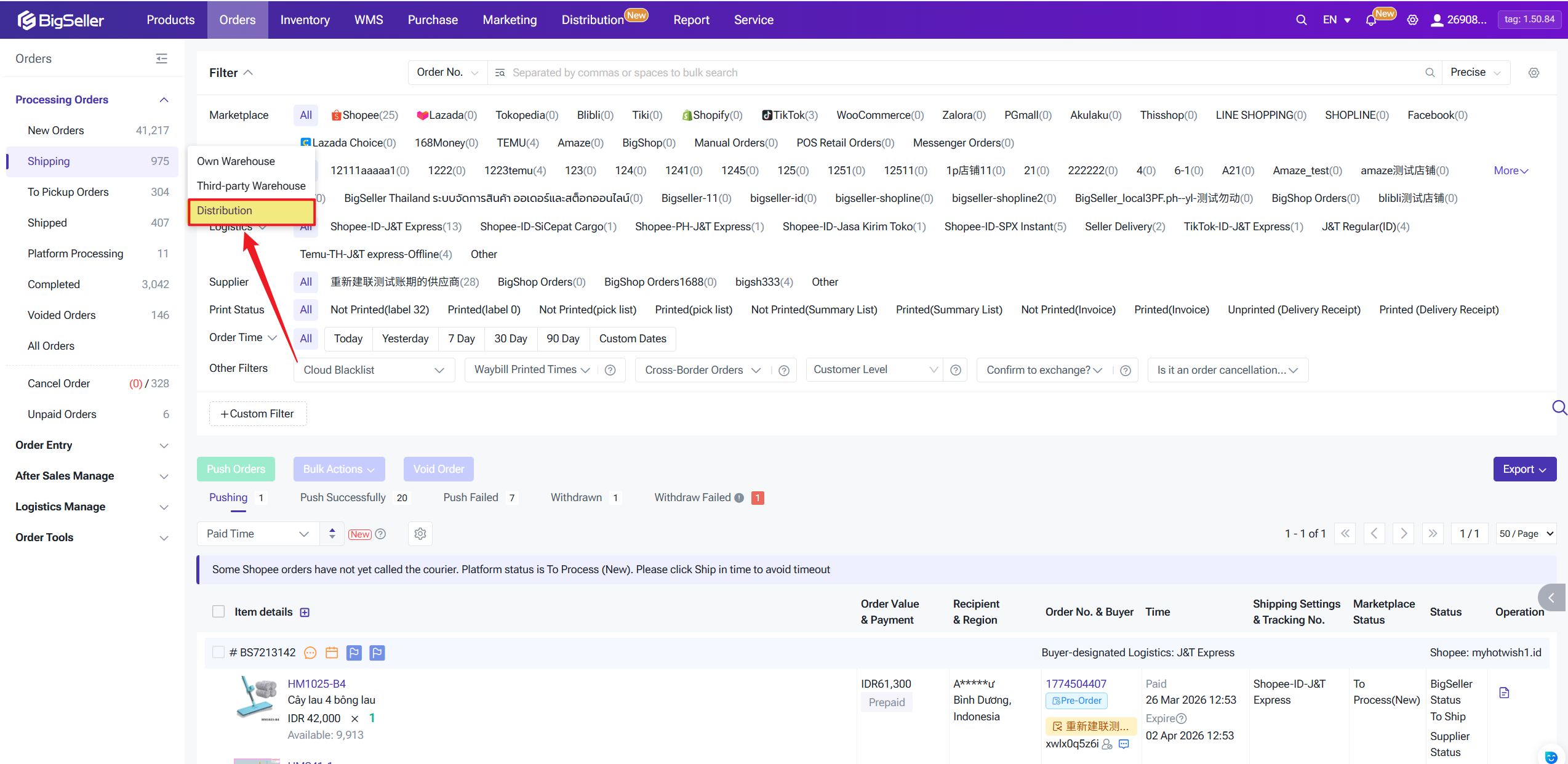Open column settings gear beside Paid Time

(x=420, y=534)
